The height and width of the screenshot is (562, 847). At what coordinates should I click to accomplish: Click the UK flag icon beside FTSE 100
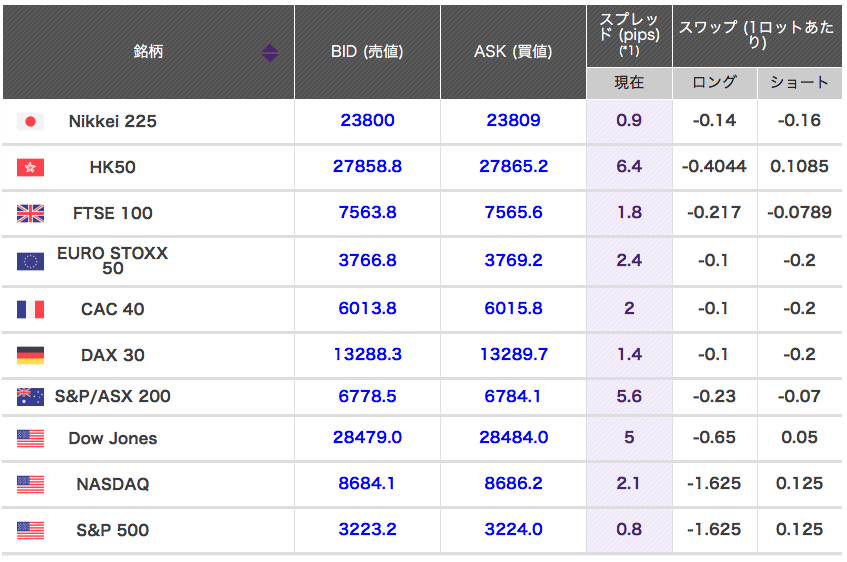coord(30,213)
